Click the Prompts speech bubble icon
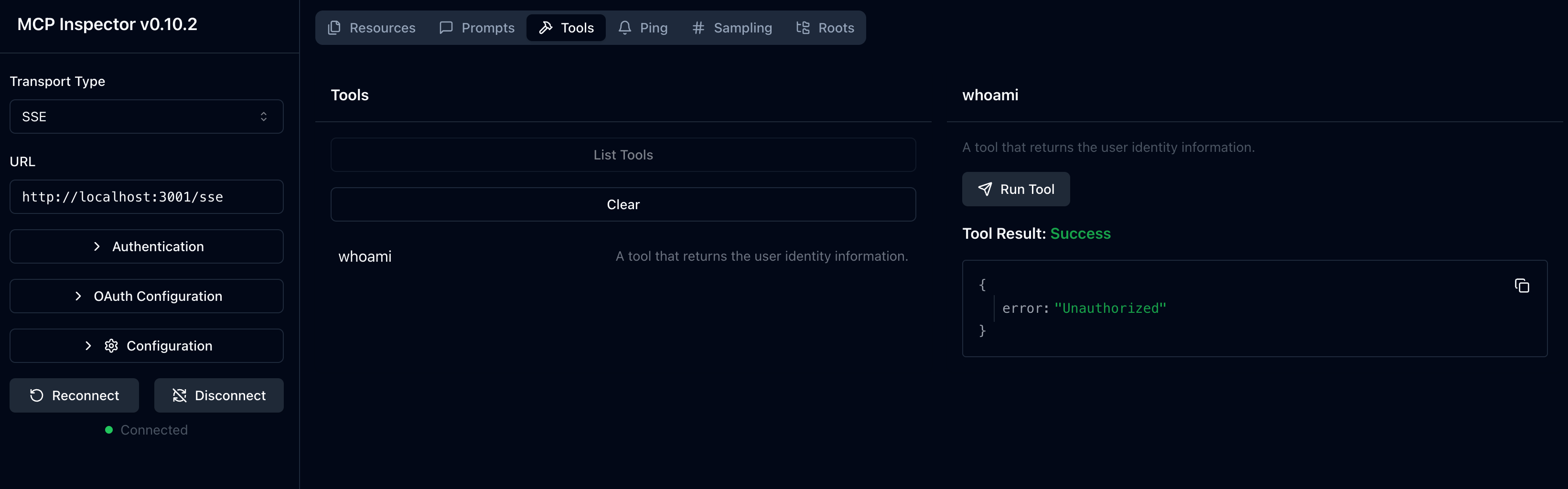This screenshot has height=489, width=1568. [446, 28]
